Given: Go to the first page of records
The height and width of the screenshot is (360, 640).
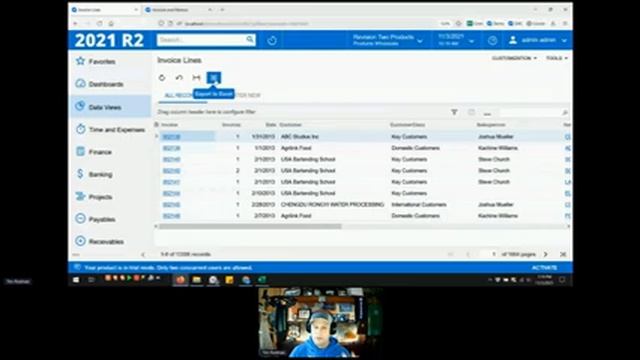Looking at the screenshot, I should (451, 254).
